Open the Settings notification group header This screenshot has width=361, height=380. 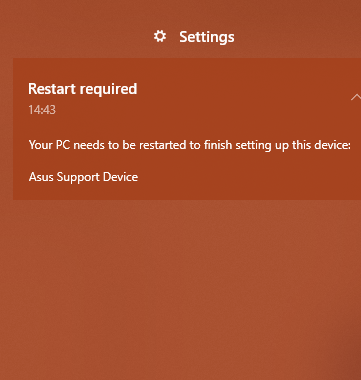click(x=194, y=37)
